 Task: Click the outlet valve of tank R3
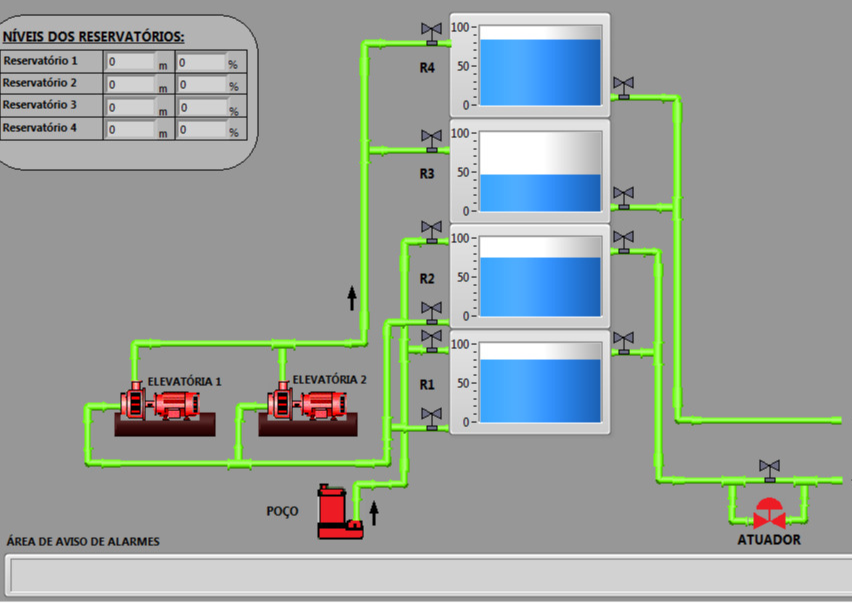pos(623,198)
